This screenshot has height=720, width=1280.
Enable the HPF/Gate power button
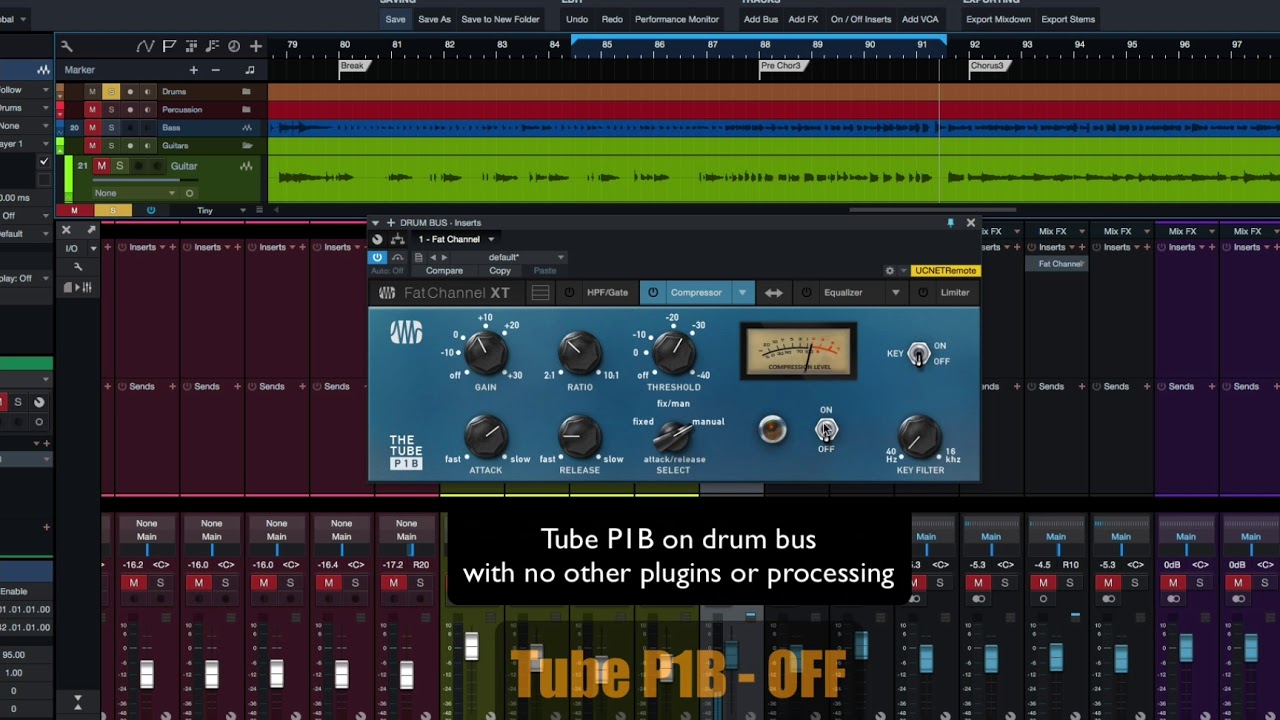(570, 293)
